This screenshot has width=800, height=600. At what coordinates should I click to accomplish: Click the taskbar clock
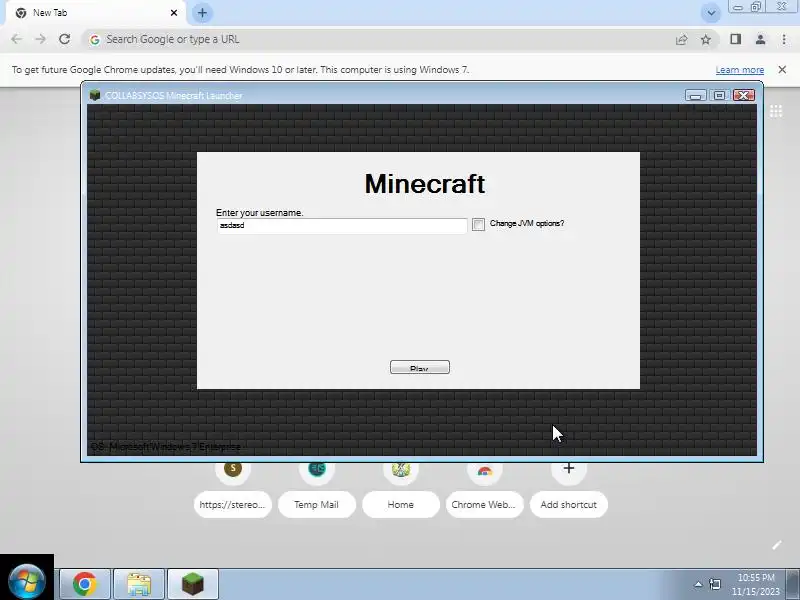(756, 584)
